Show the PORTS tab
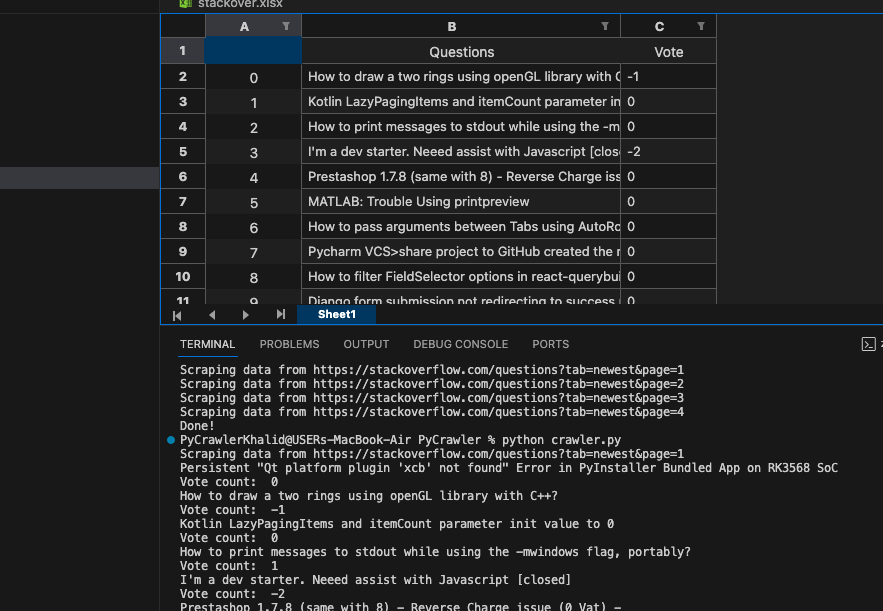 [x=550, y=344]
